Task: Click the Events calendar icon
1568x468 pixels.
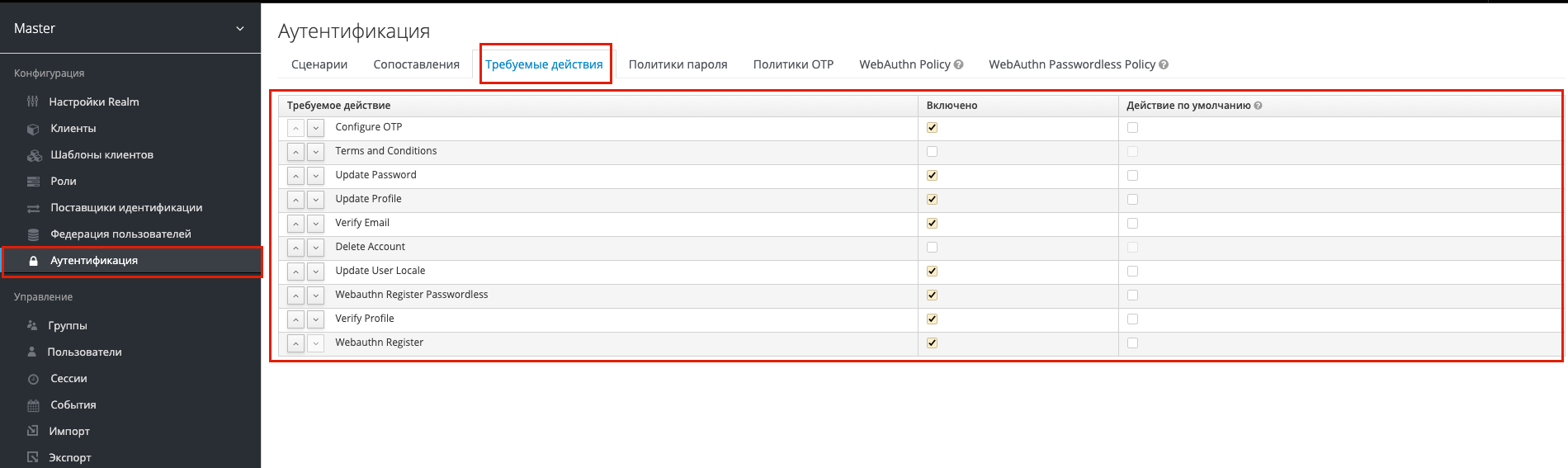Action: 33,405
